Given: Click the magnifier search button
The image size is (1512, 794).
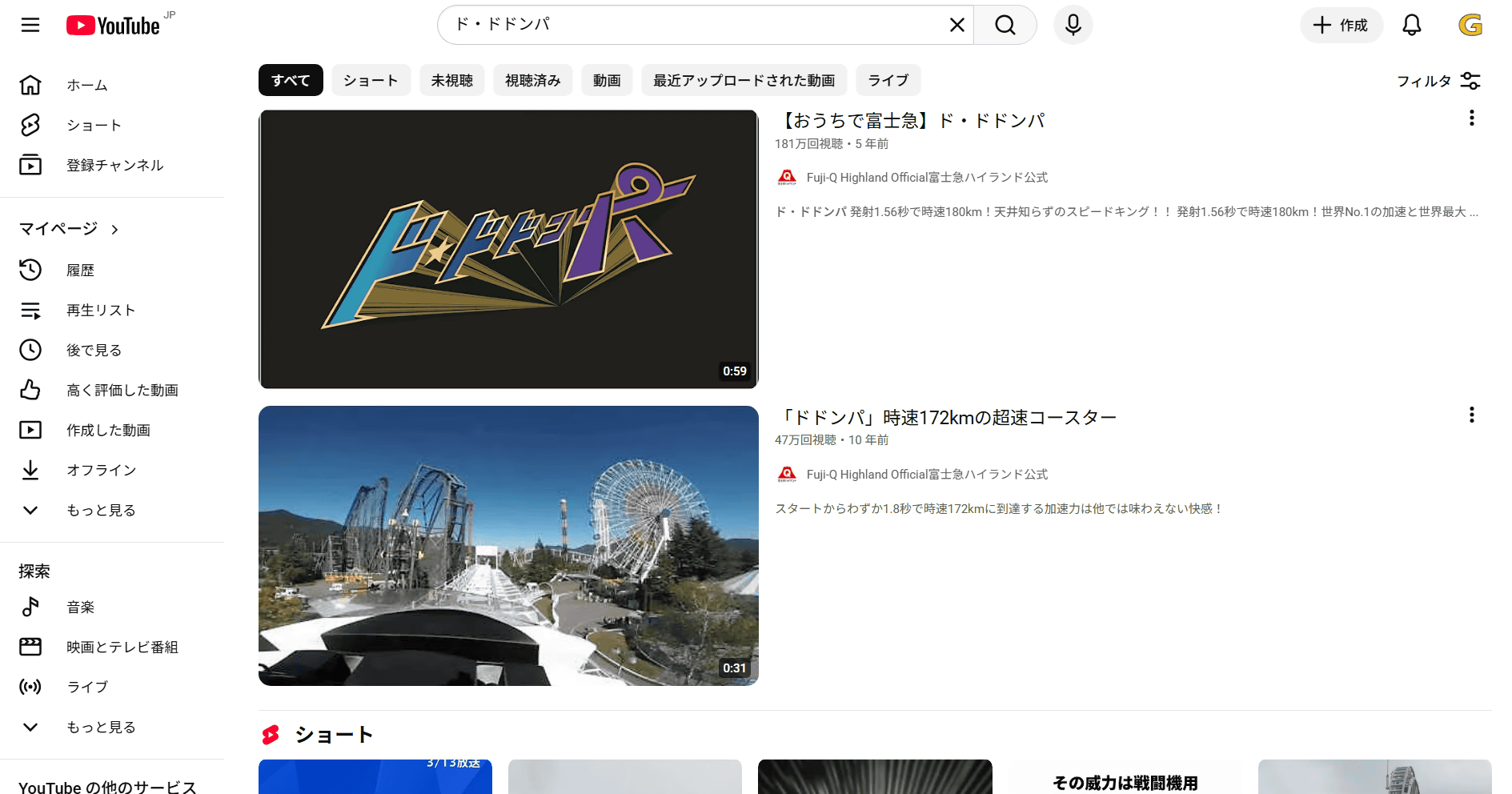Looking at the screenshot, I should click(x=1005, y=26).
